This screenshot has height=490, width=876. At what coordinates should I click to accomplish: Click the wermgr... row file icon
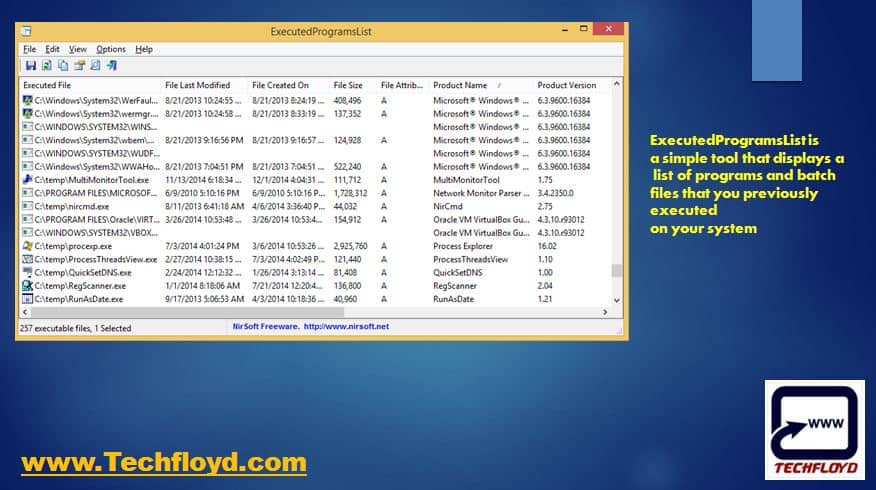pos(27,113)
